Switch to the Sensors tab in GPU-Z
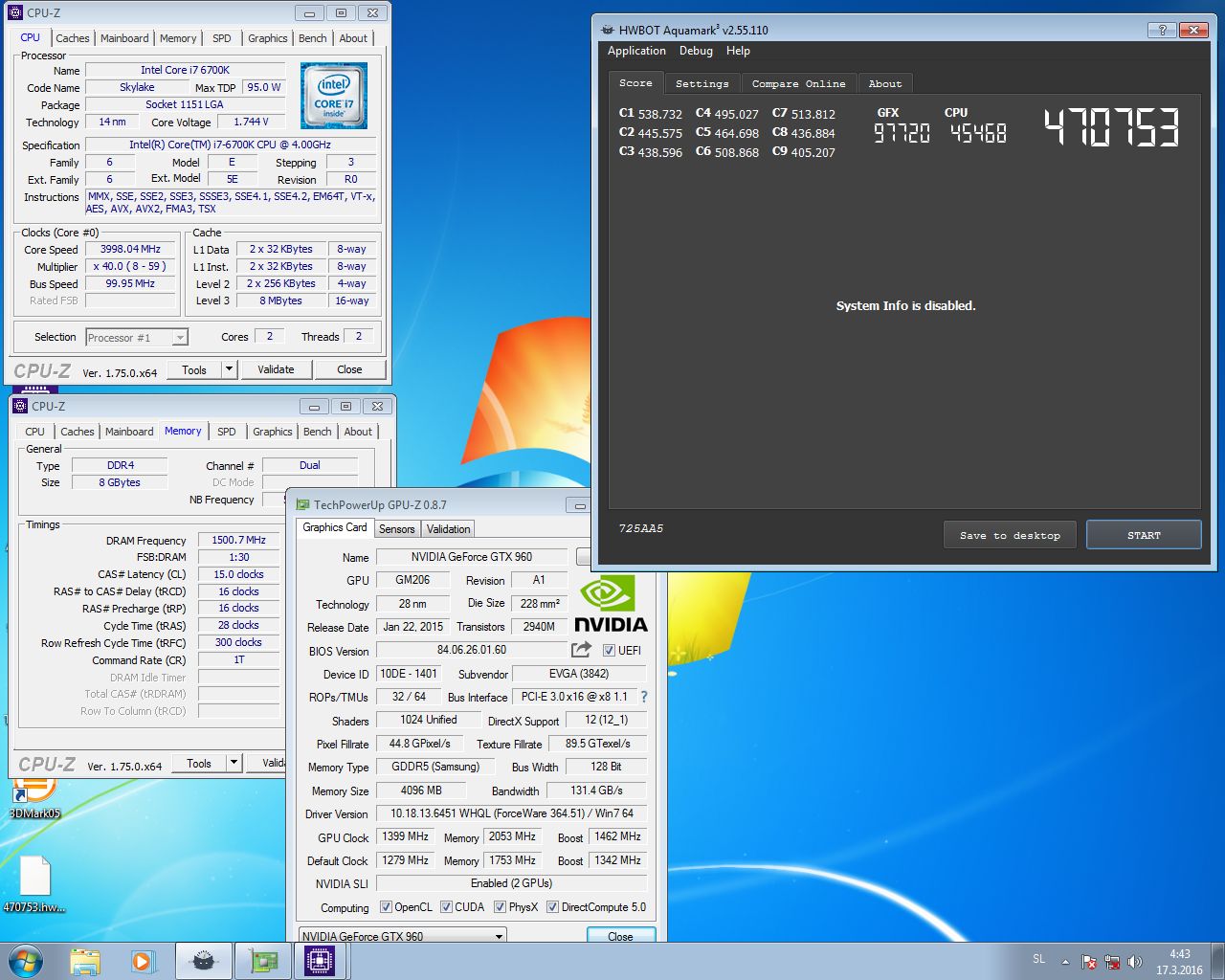This screenshot has height=980, width=1225. coord(397,529)
